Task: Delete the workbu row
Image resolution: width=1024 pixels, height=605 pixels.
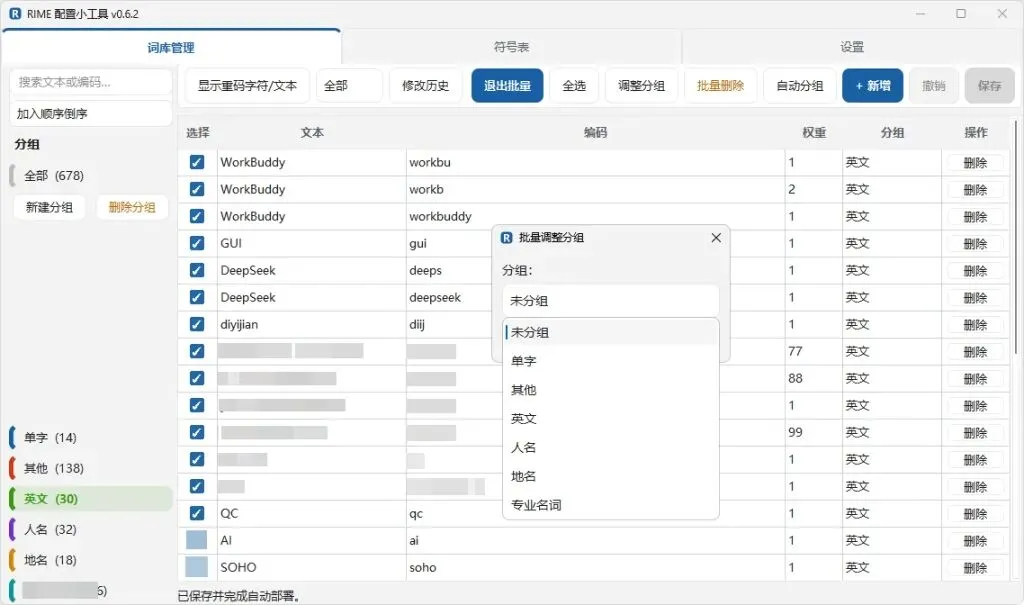Action: click(x=975, y=163)
